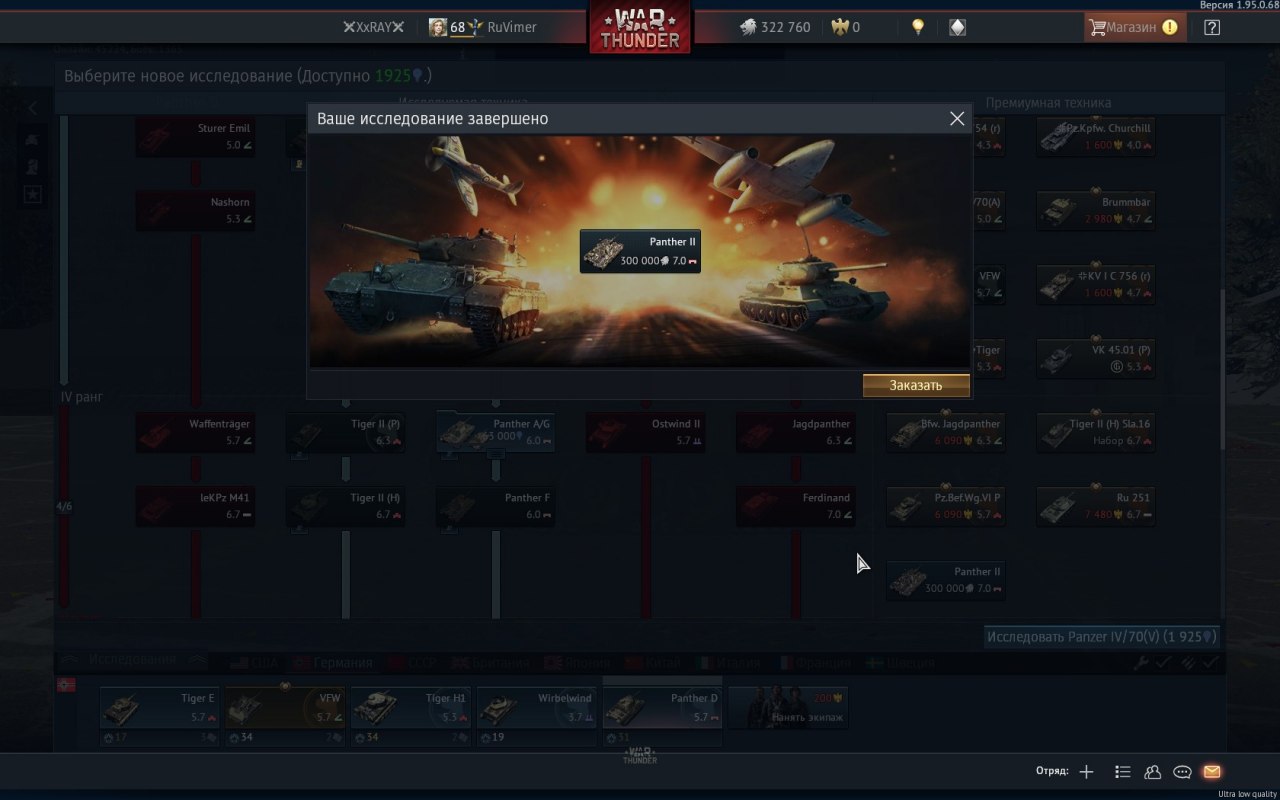This screenshot has width=1280, height=800.
Task: Click the light bulb icon in top bar
Action: [918, 27]
